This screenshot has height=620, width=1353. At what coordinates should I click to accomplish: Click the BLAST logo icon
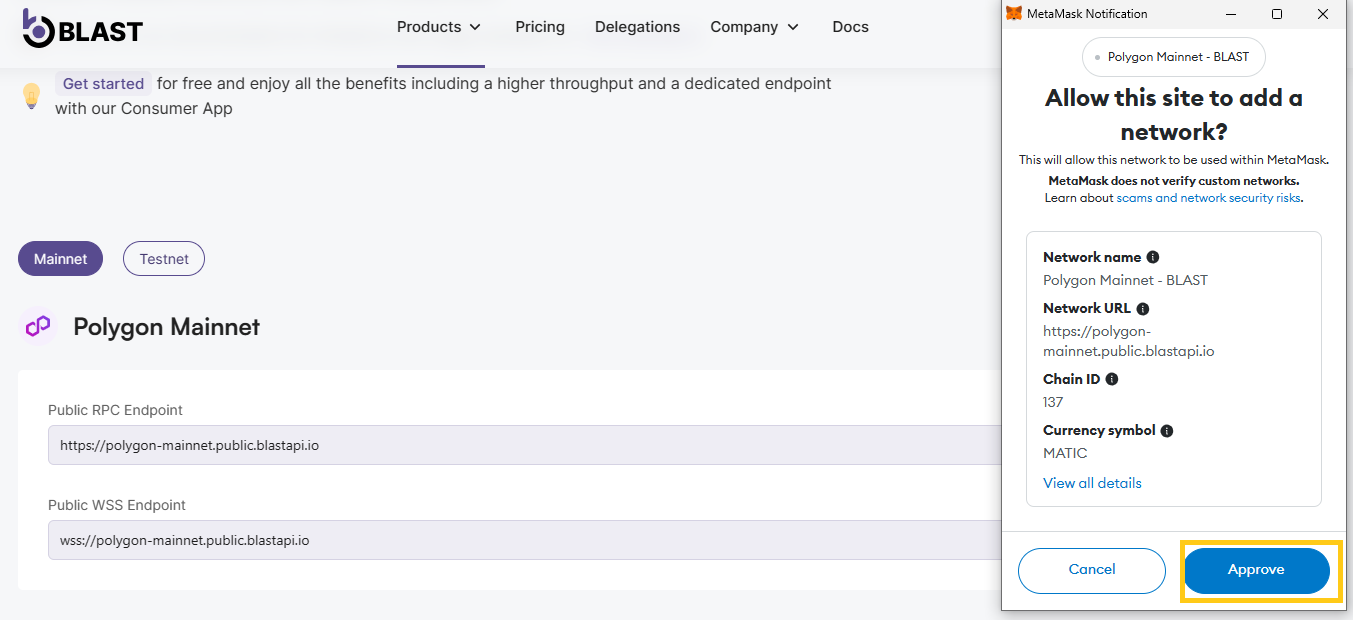coord(38,29)
